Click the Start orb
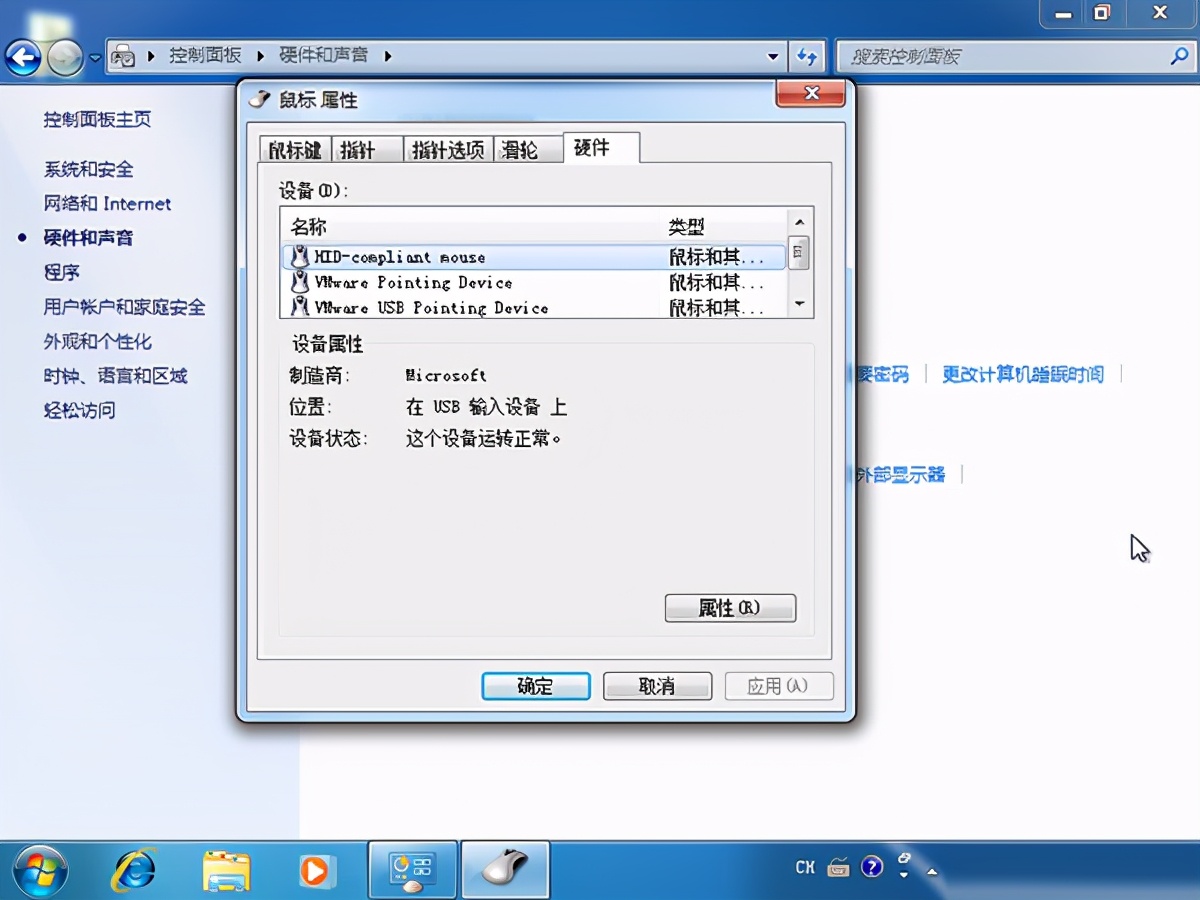 click(x=40, y=868)
